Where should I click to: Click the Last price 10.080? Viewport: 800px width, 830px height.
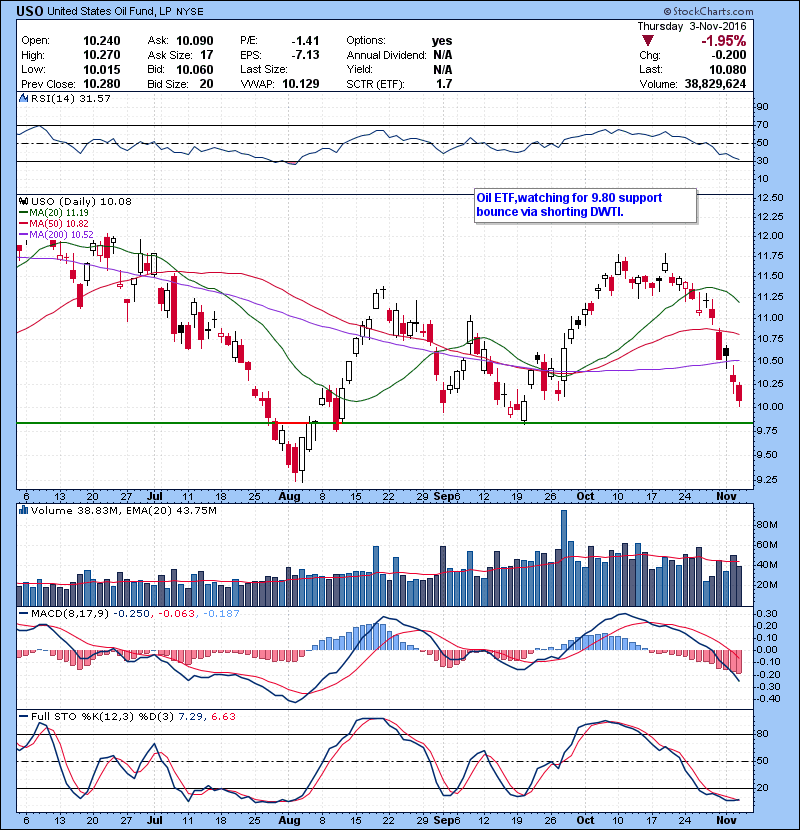[728, 69]
